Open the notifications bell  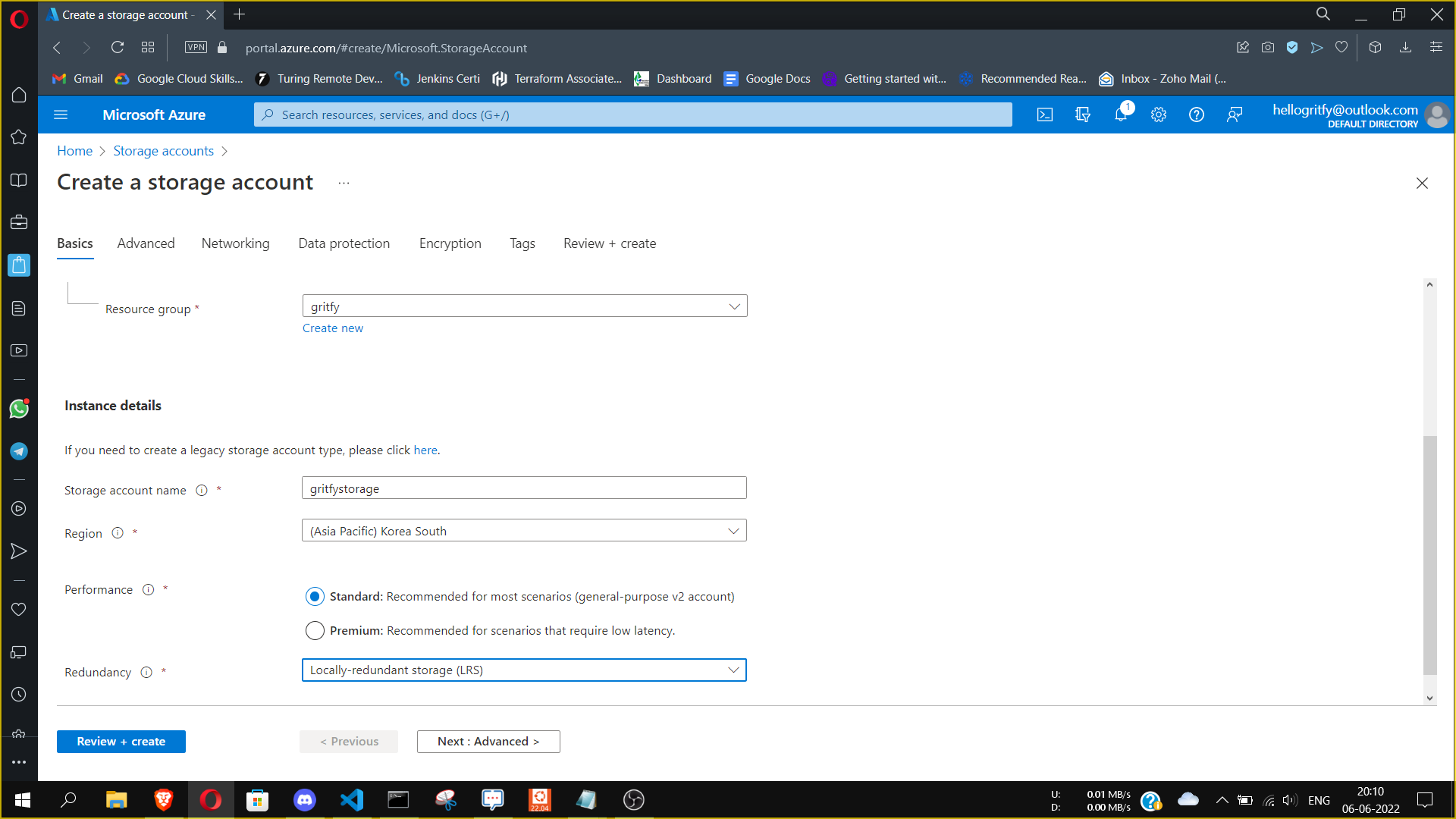point(1121,115)
